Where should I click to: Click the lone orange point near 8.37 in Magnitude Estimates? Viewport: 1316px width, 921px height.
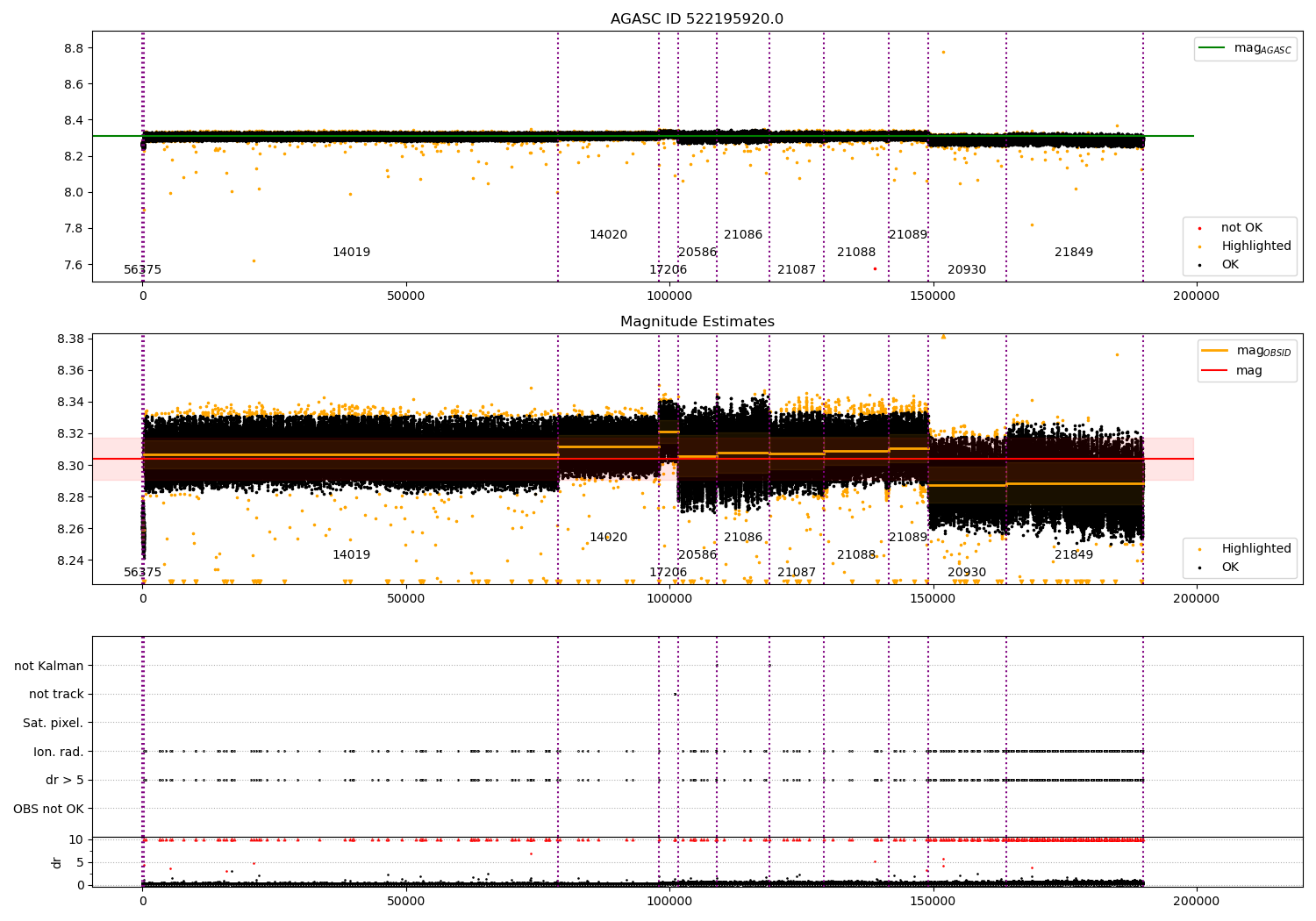coord(1117,355)
